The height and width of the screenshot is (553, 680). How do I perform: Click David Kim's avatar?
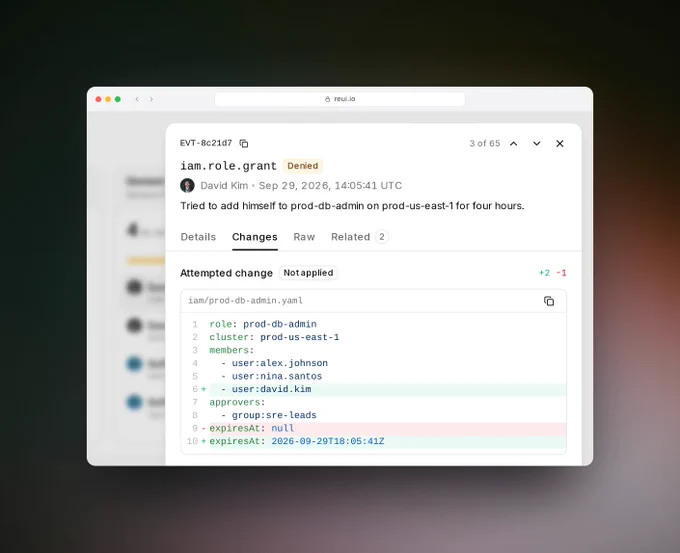187,186
